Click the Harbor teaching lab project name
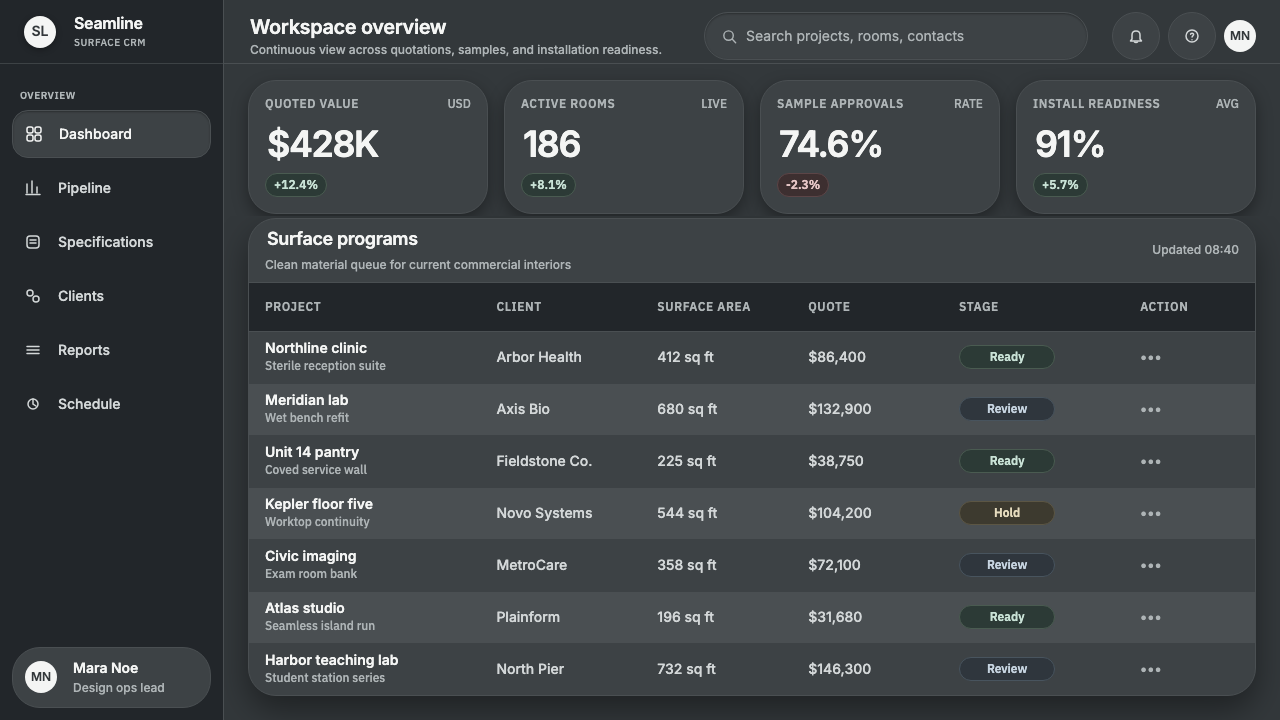1280x720 pixels. 332,660
